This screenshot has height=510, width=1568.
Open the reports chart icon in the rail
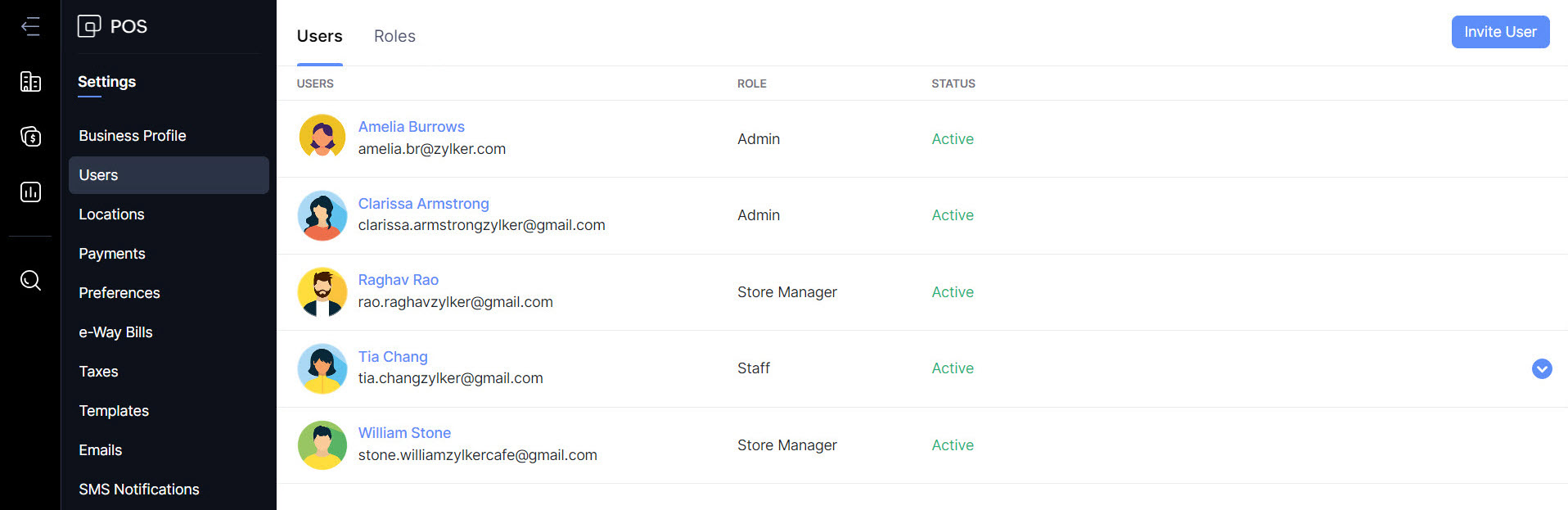30,192
